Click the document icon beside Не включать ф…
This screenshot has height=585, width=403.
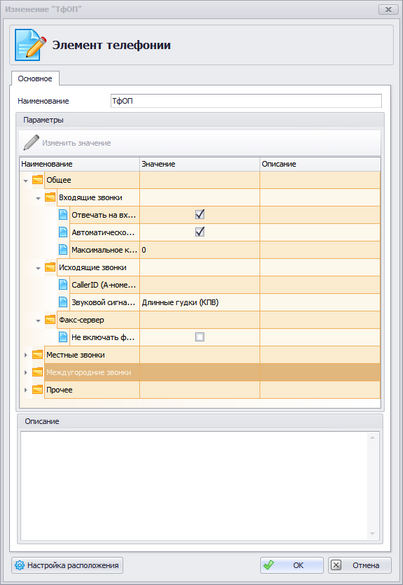63,337
